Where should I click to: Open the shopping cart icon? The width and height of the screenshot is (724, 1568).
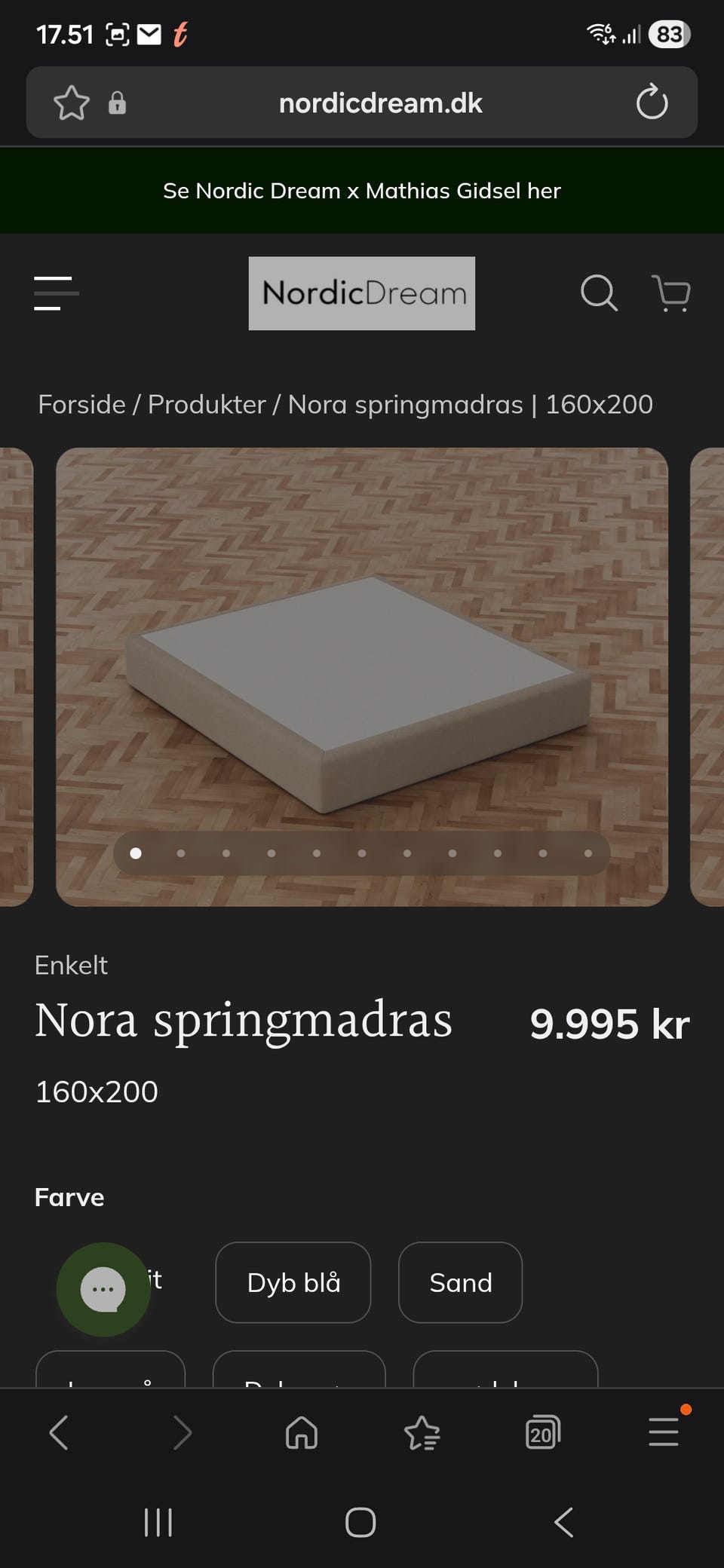click(x=671, y=293)
